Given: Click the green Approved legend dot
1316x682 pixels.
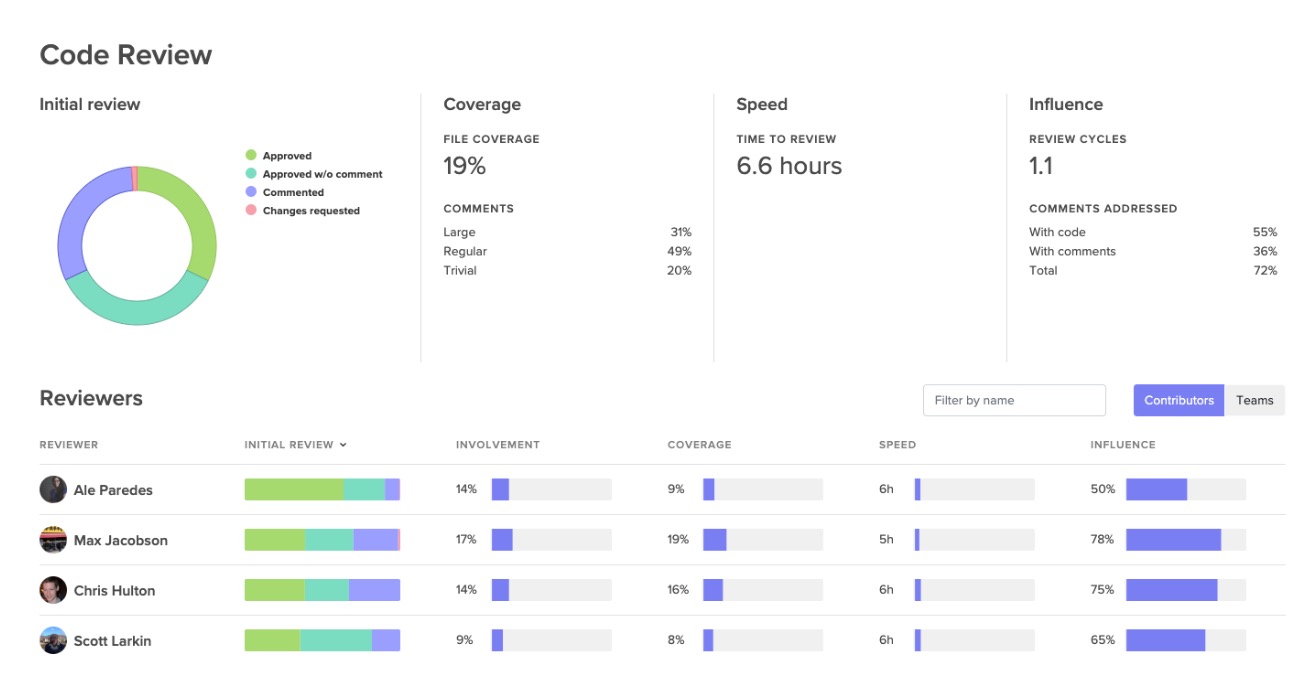Looking at the screenshot, I should 251,156.
